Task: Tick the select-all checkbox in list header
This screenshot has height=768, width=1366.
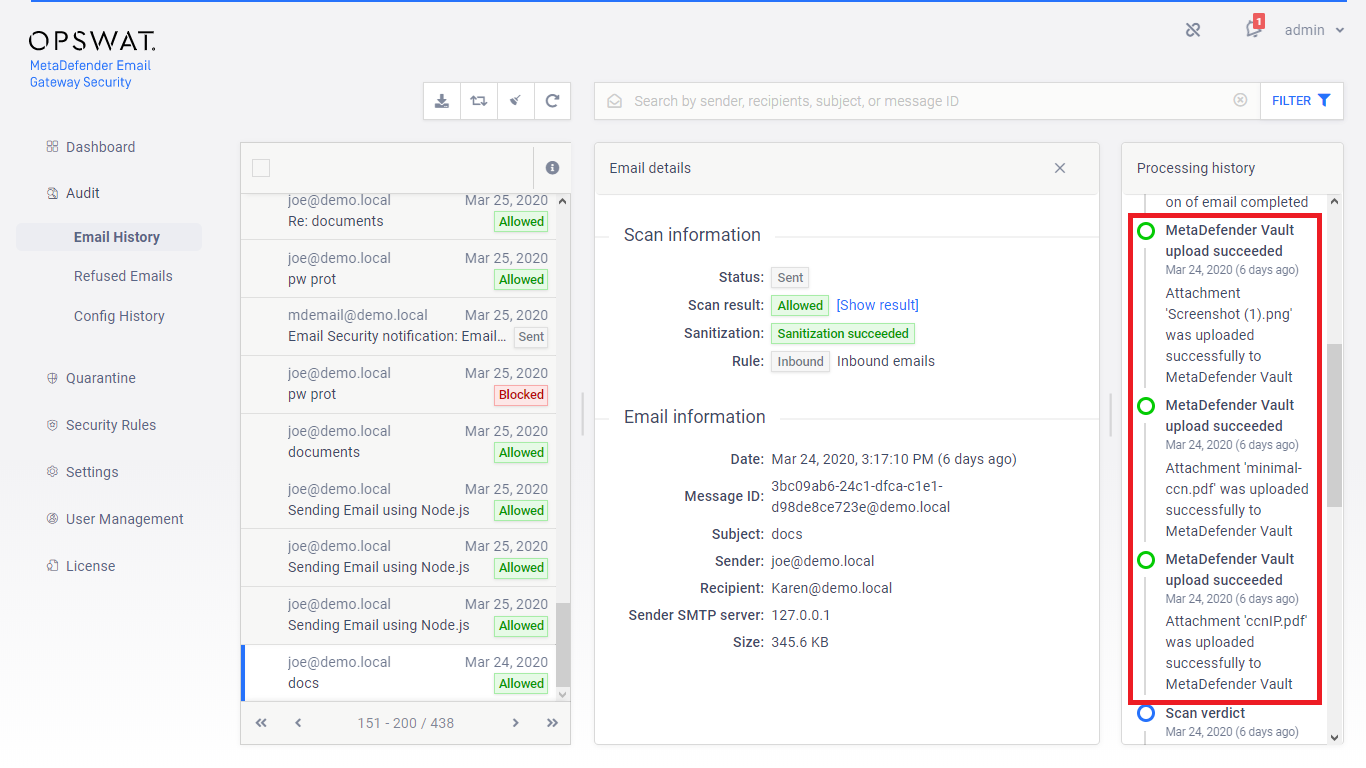Action: click(x=261, y=168)
